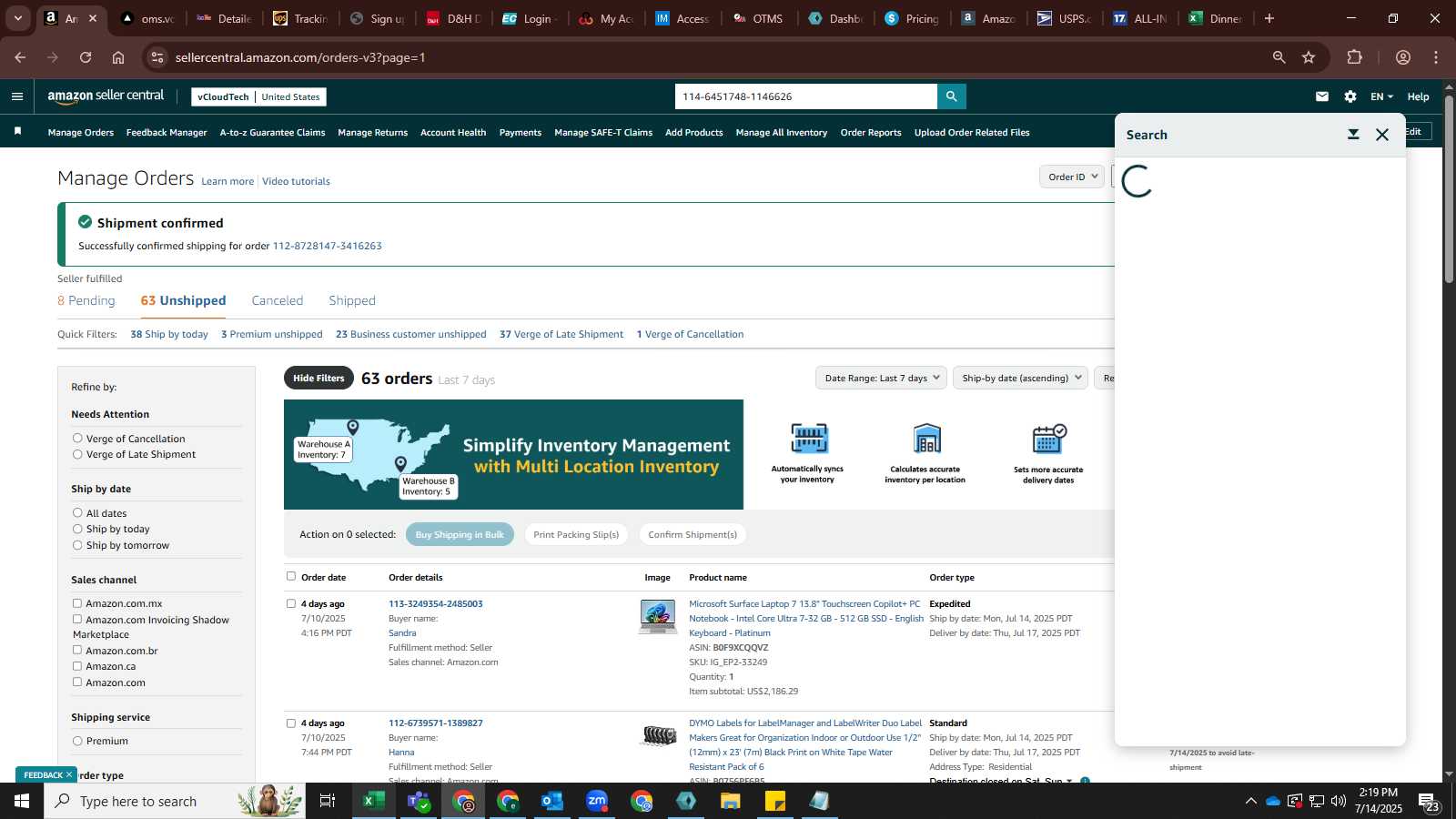This screenshot has width=1456, height=819.
Task: Switch to the Canceled orders tab
Action: (278, 300)
